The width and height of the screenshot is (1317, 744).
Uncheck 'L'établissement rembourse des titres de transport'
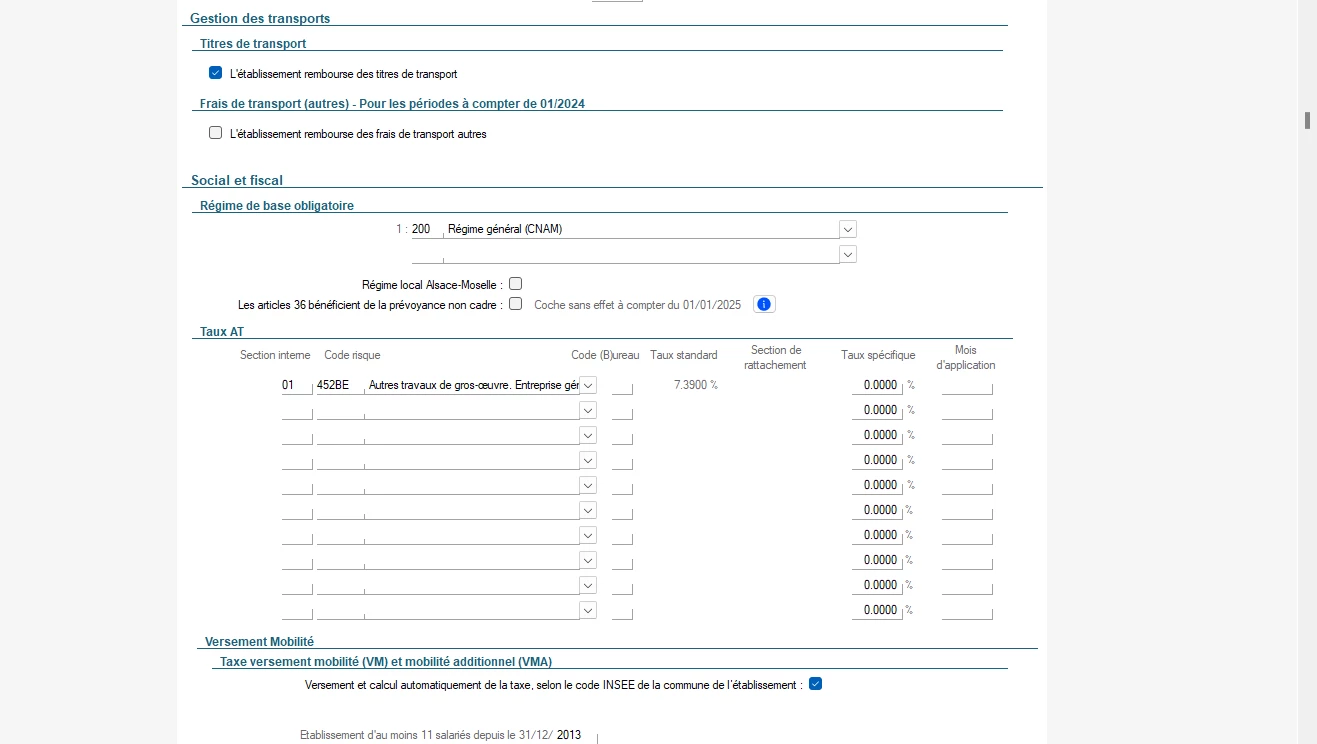click(215, 73)
